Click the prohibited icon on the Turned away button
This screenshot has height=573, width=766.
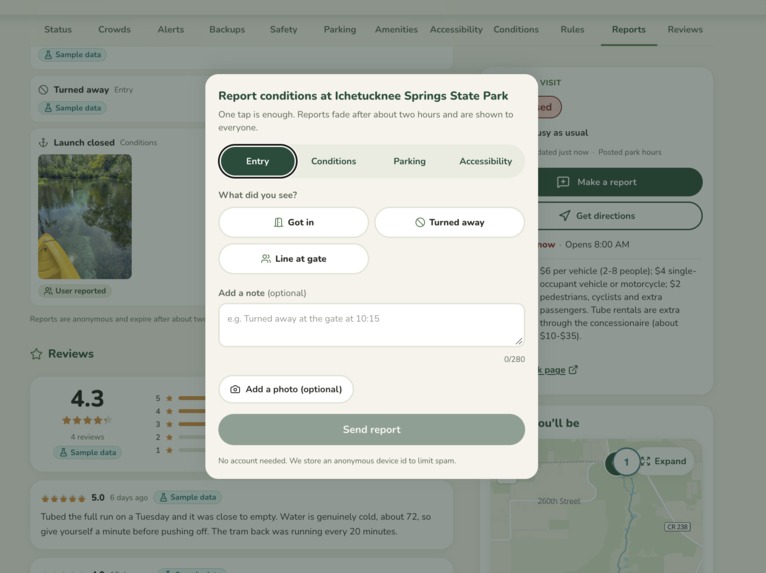pos(420,222)
